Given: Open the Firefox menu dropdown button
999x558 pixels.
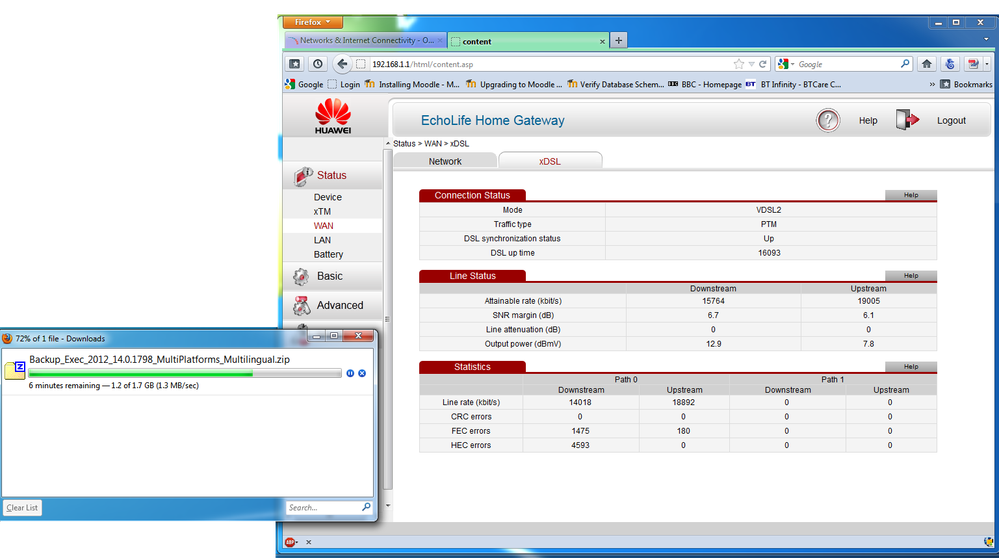Looking at the screenshot, I should 313,22.
